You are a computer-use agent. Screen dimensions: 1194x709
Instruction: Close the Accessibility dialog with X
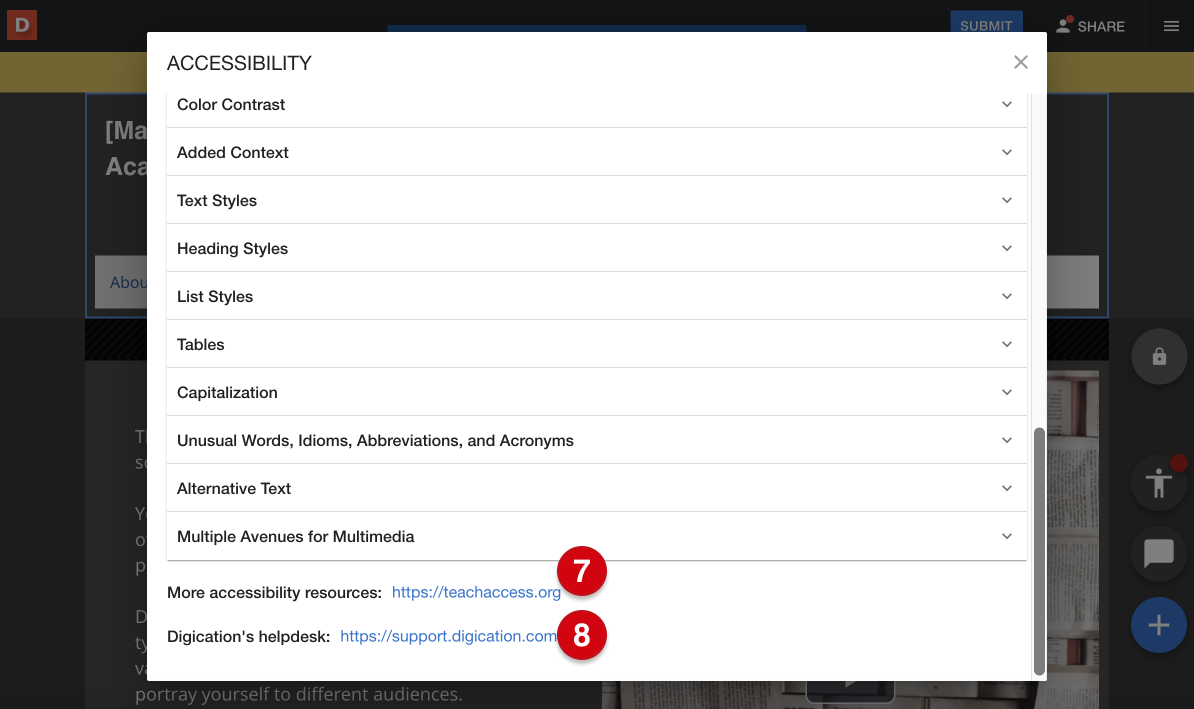pos(1020,62)
